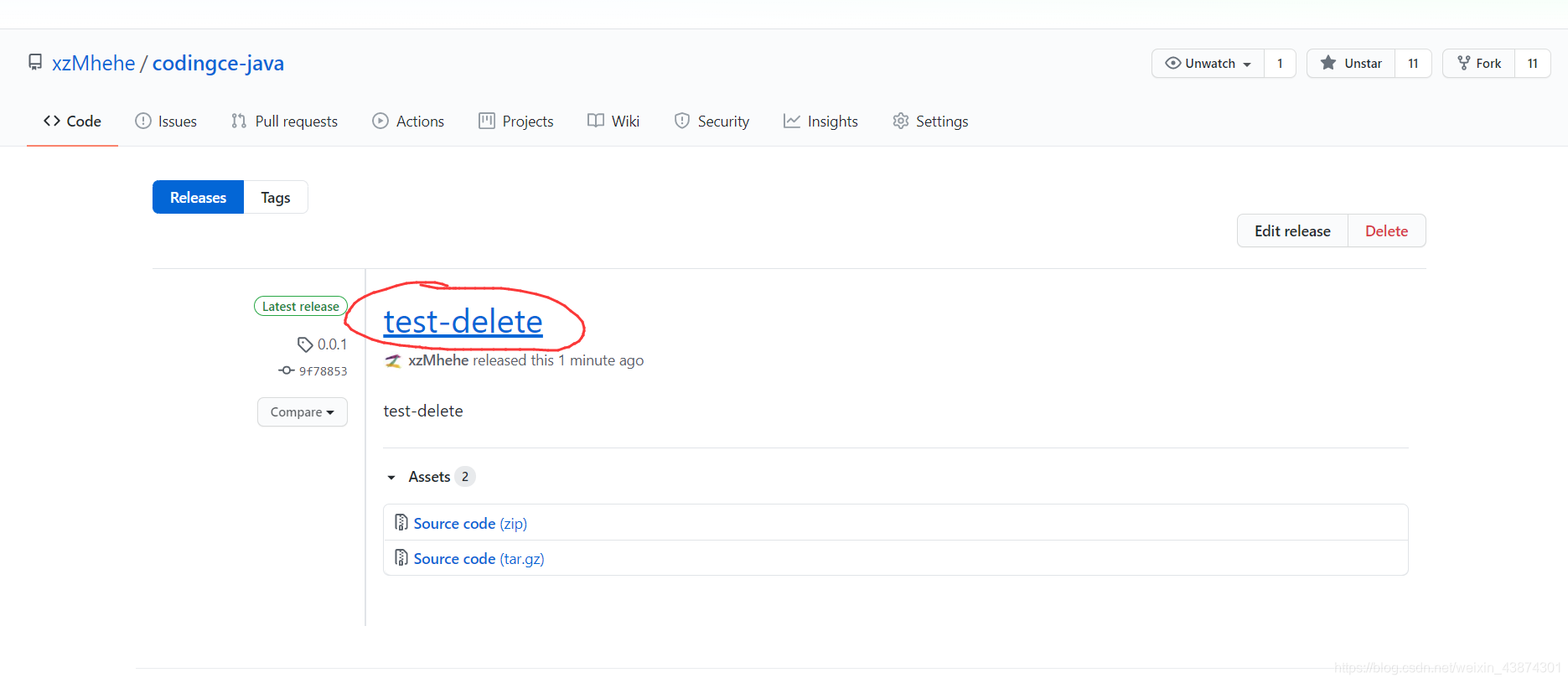
Task: Click the watchers count 1
Action: click(x=1280, y=64)
